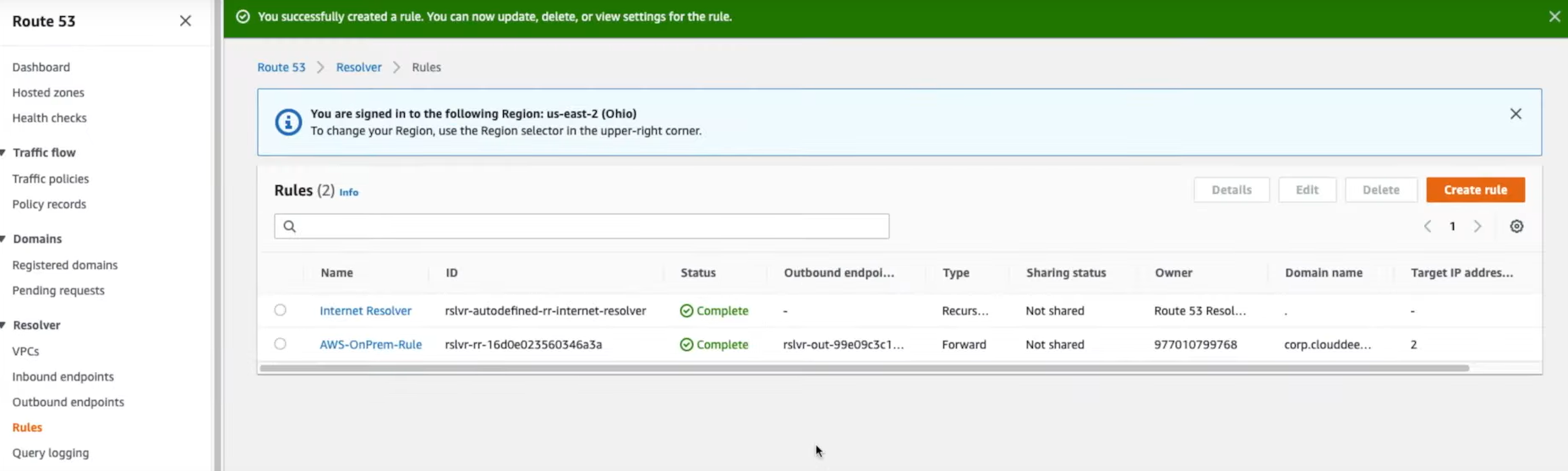This screenshot has width=1568, height=471.
Task: Open table preferences gear icon
Action: (1516, 227)
